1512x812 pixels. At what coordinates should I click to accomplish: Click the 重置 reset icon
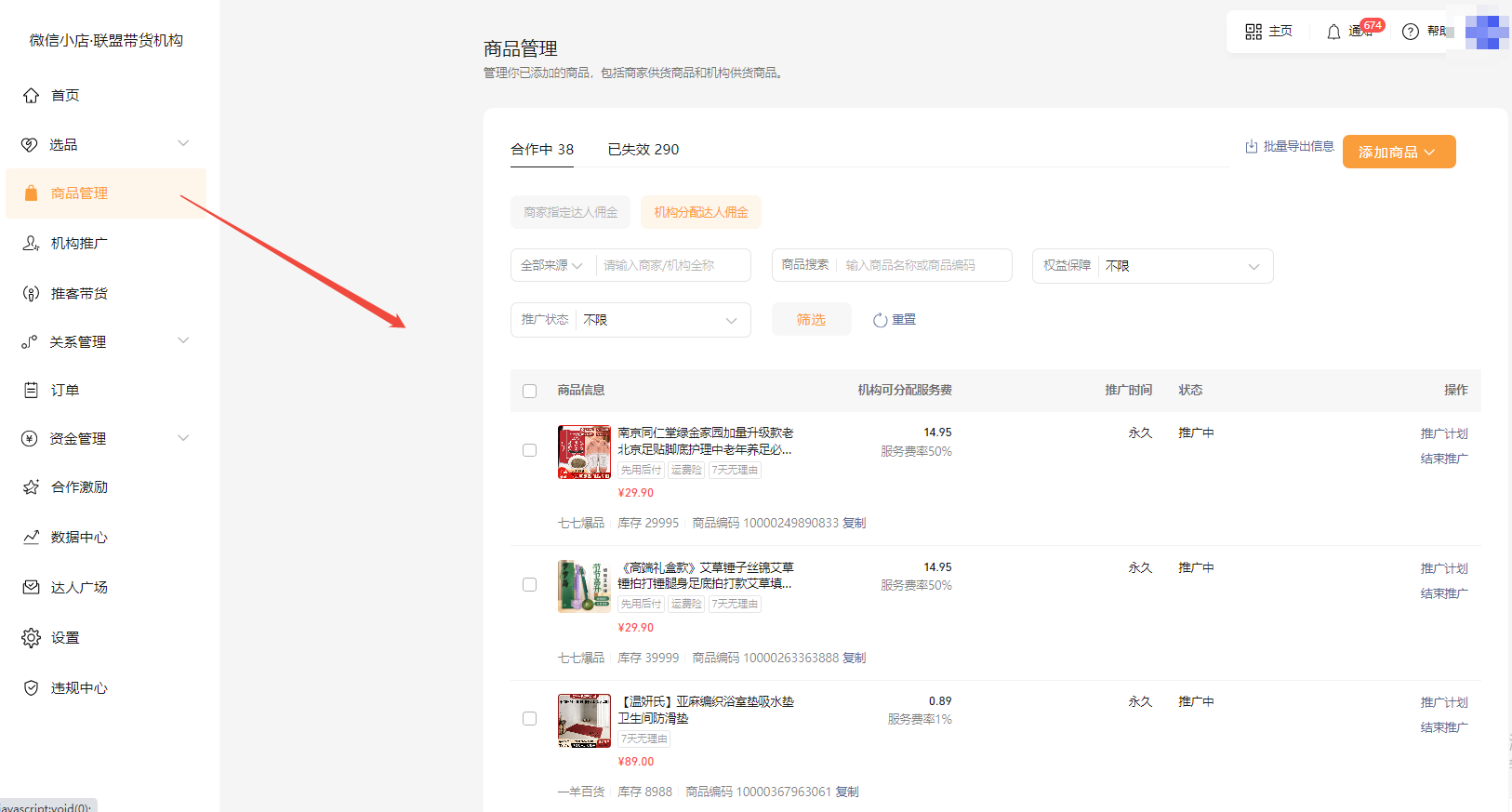(880, 320)
